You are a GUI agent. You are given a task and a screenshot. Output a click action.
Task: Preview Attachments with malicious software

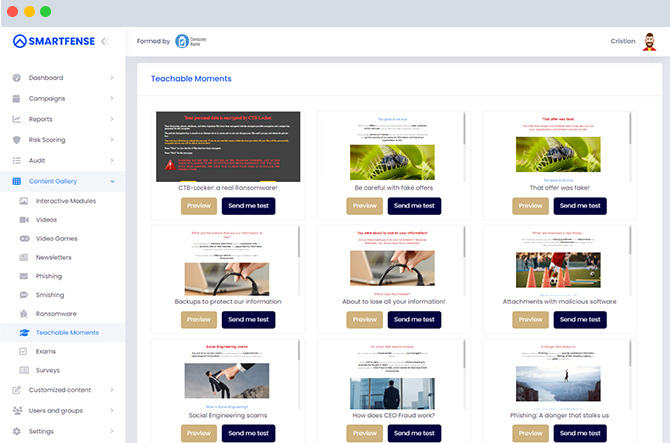pos(530,320)
